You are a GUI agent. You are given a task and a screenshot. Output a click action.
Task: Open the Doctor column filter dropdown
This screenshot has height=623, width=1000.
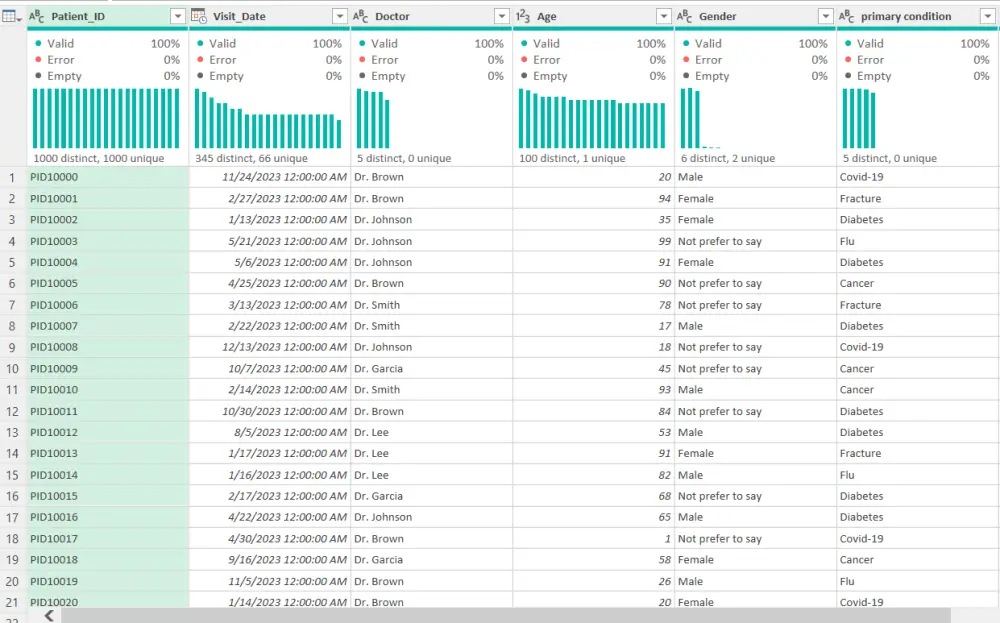[x=502, y=16]
